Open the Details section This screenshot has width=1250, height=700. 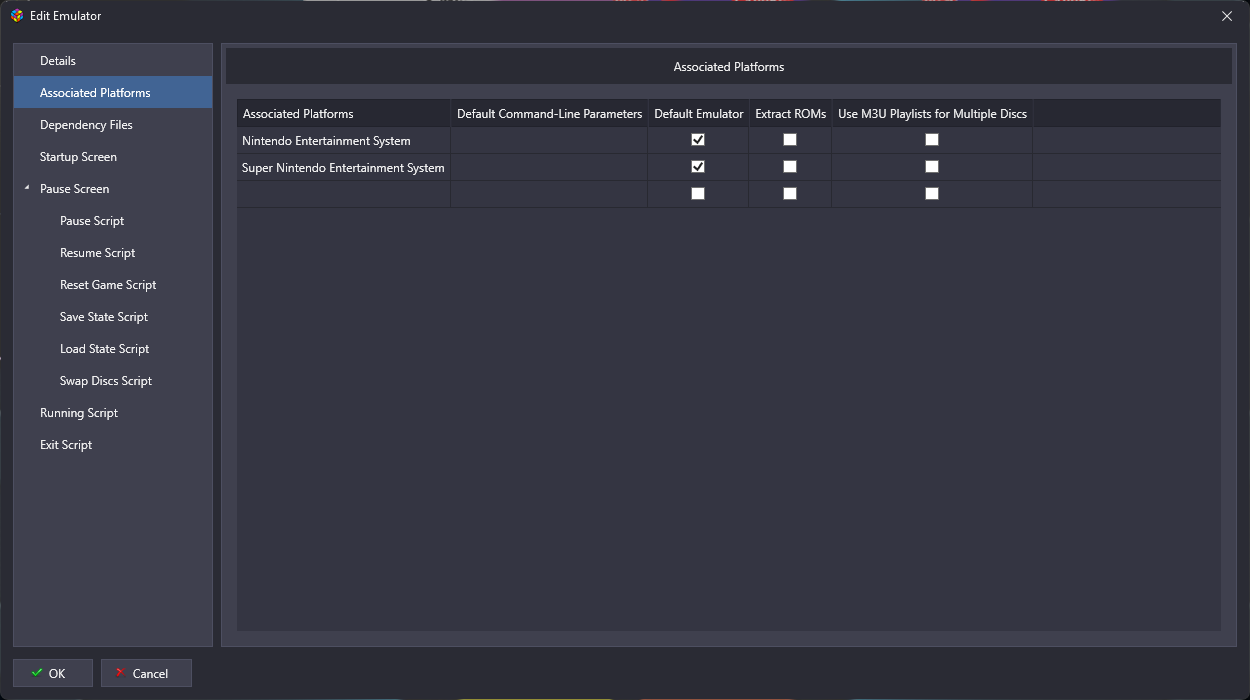(113, 61)
